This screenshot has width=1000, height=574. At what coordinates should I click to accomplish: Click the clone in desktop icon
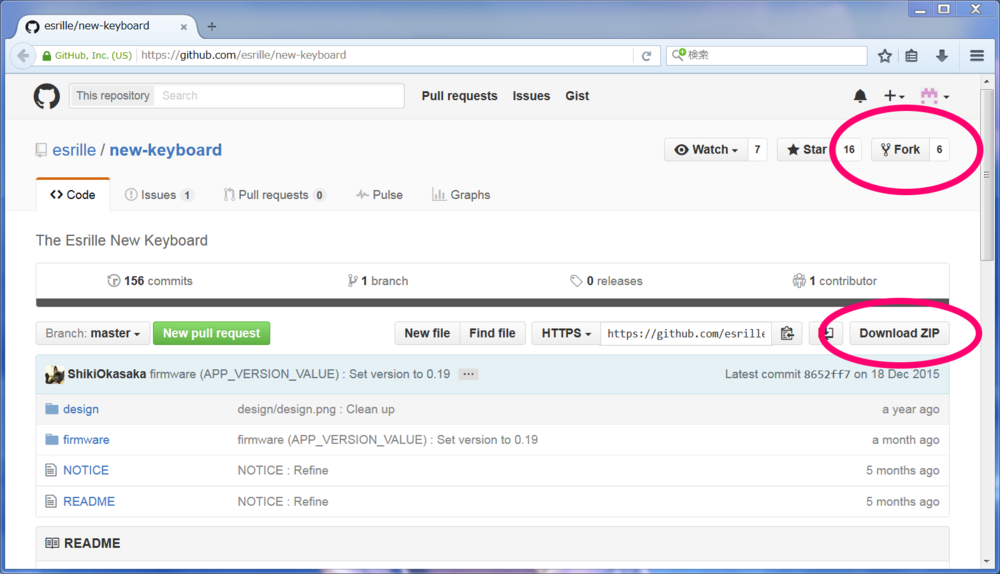coord(827,333)
